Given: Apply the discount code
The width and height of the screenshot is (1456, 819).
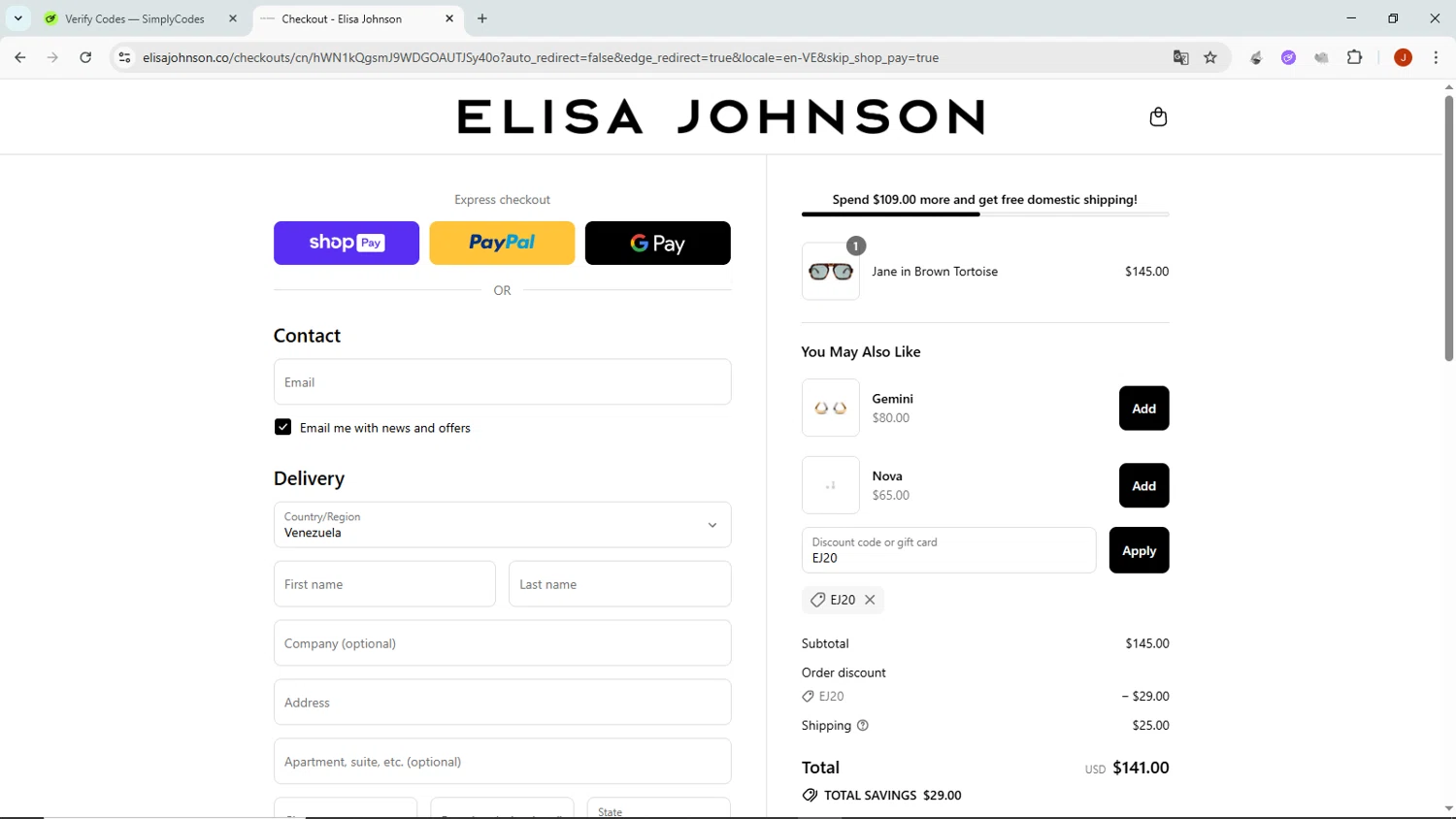Looking at the screenshot, I should [x=1139, y=550].
